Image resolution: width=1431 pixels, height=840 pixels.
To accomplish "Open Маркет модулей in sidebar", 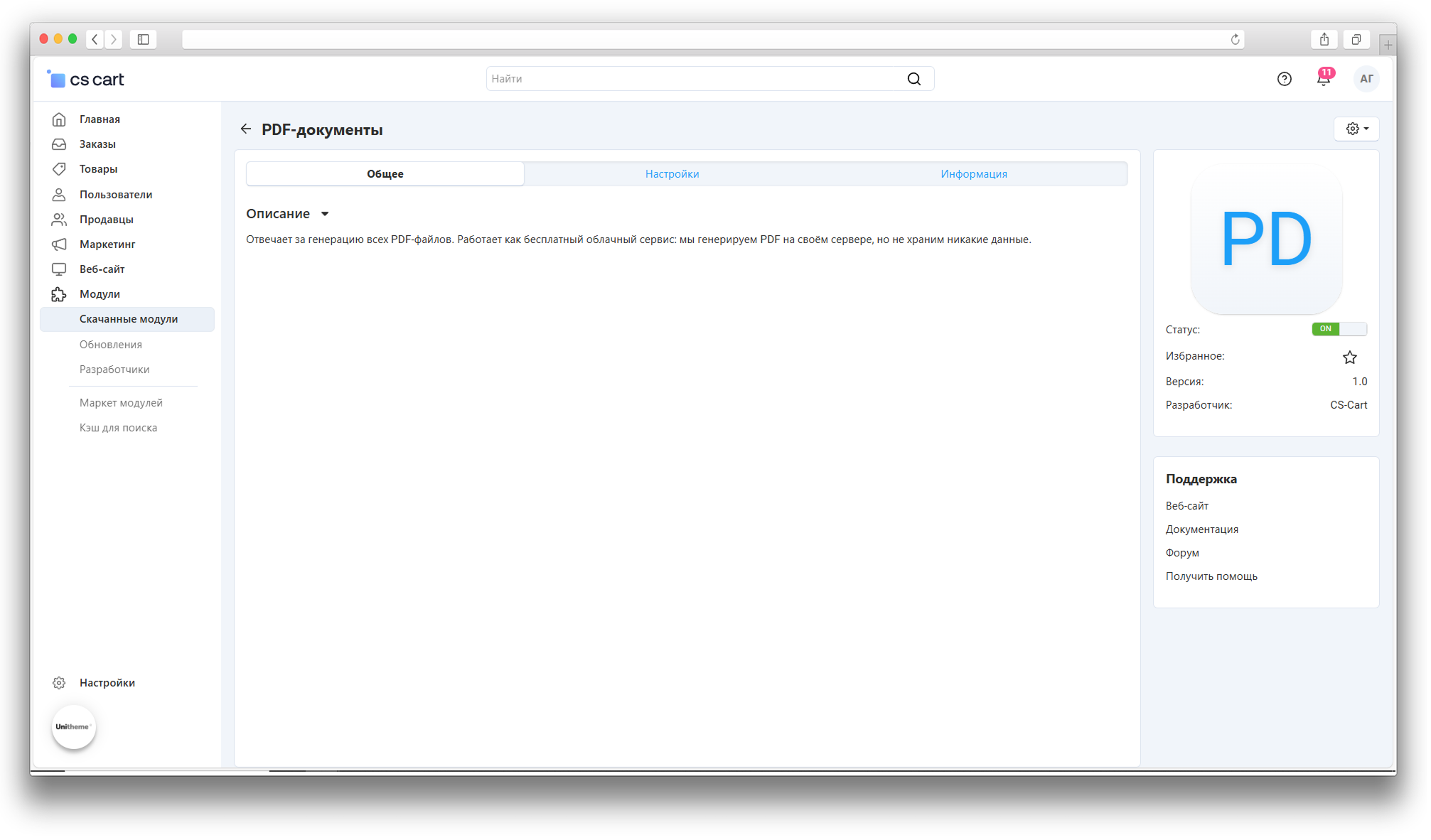I will tap(121, 403).
